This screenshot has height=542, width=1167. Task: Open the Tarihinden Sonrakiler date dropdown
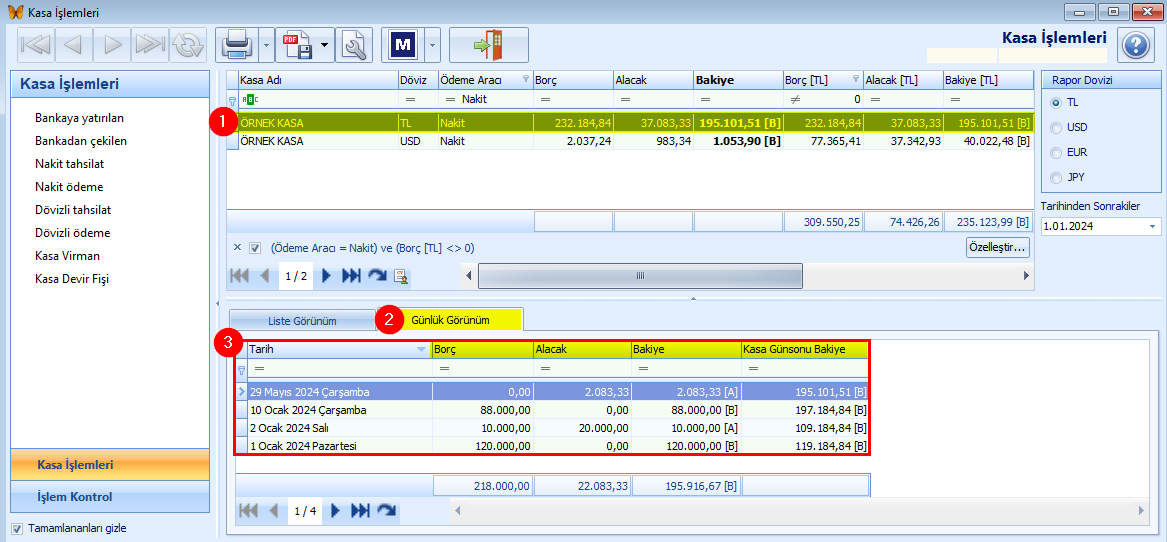pyautogui.click(x=1153, y=226)
